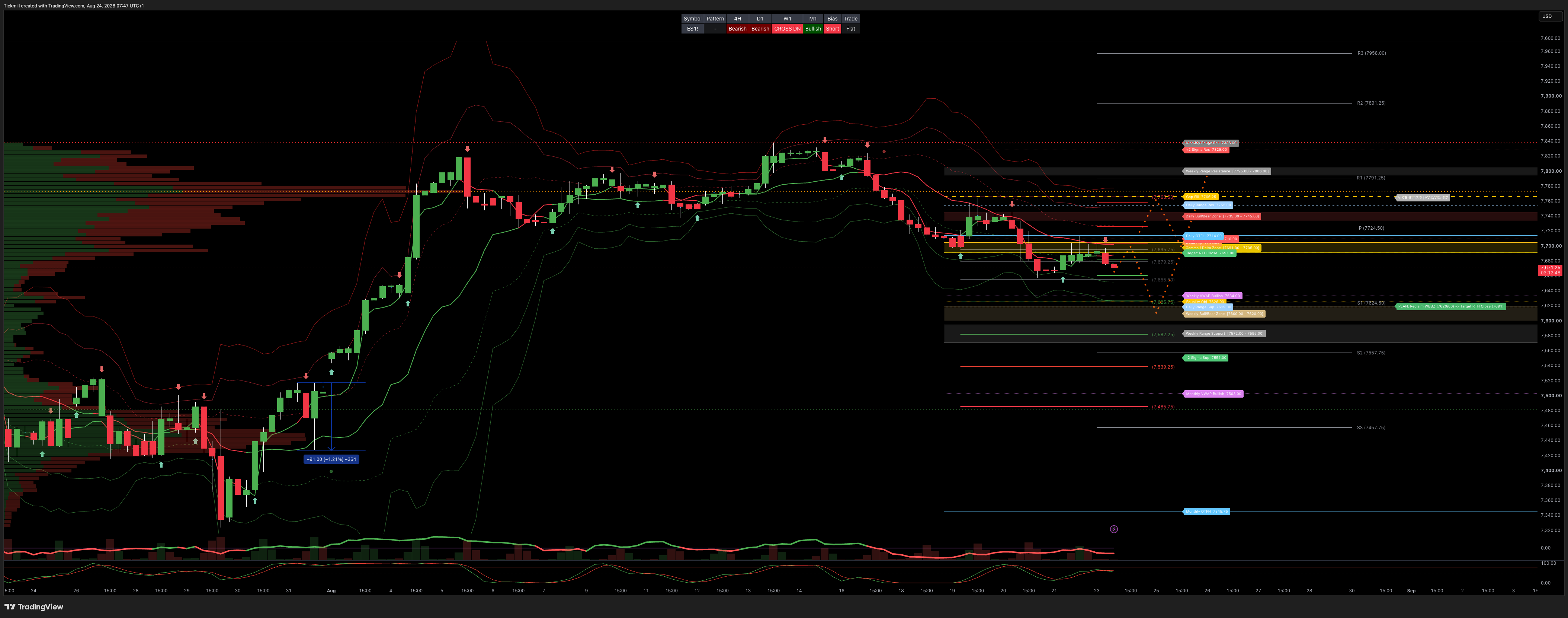Click the current price 7,671.25 tag
The width and height of the screenshot is (1568, 618).
(x=1551, y=270)
